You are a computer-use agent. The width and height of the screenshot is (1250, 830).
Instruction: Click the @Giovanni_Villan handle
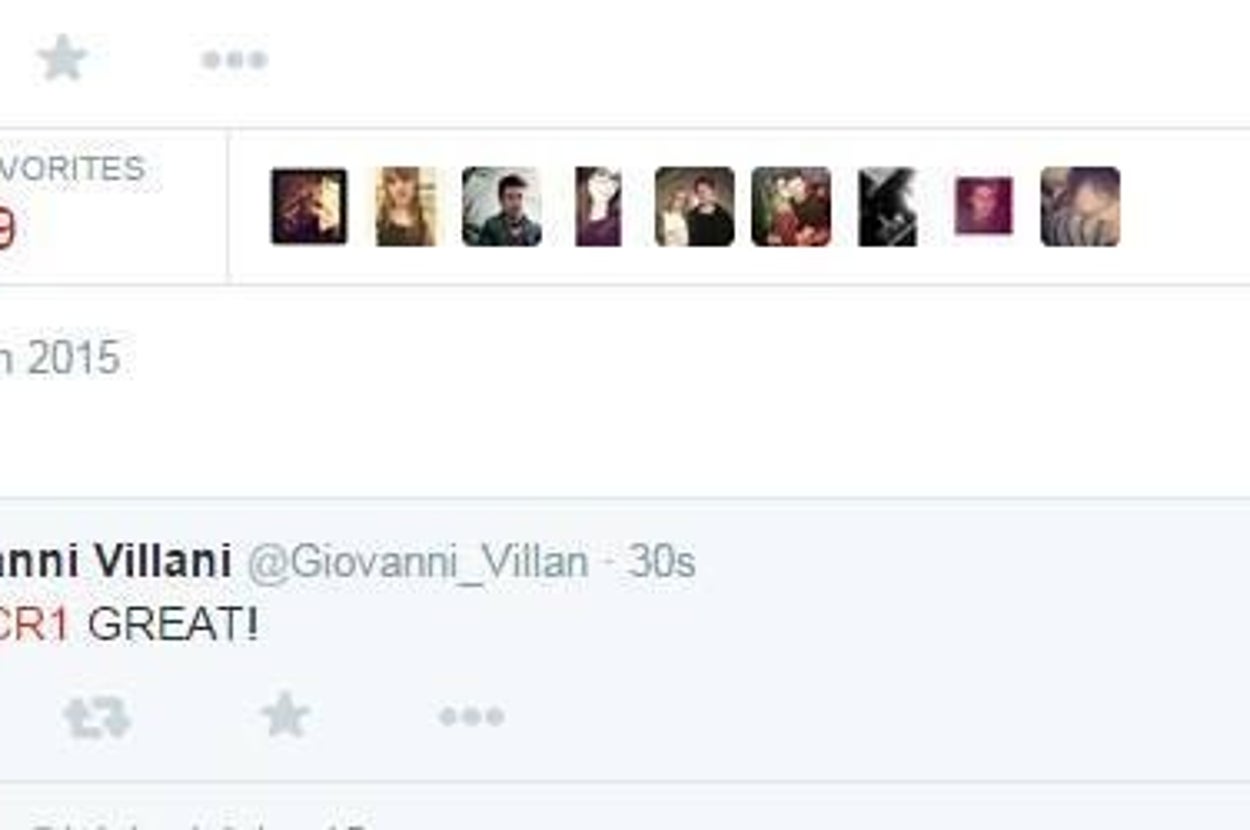point(418,562)
